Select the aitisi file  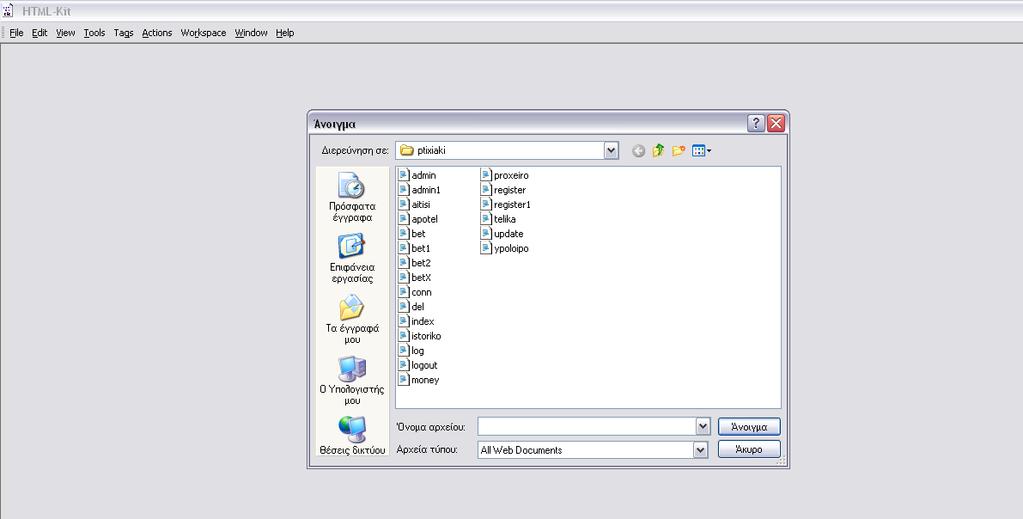pos(414,204)
